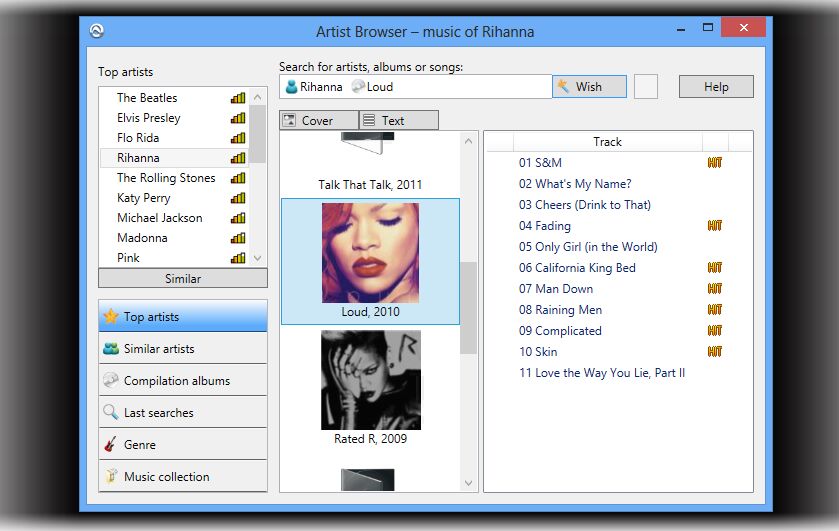Open Last searches section
This screenshot has height=531, width=839.
(x=183, y=413)
